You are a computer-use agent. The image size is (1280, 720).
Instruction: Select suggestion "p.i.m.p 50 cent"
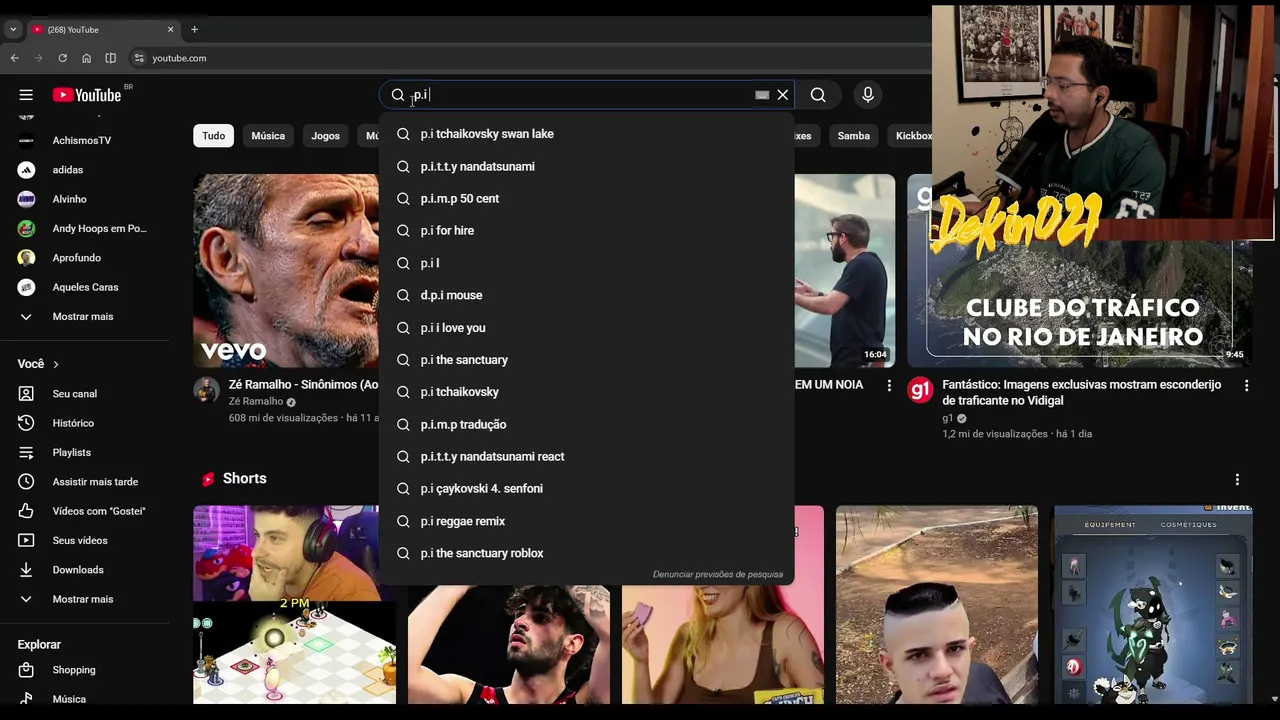click(587, 198)
